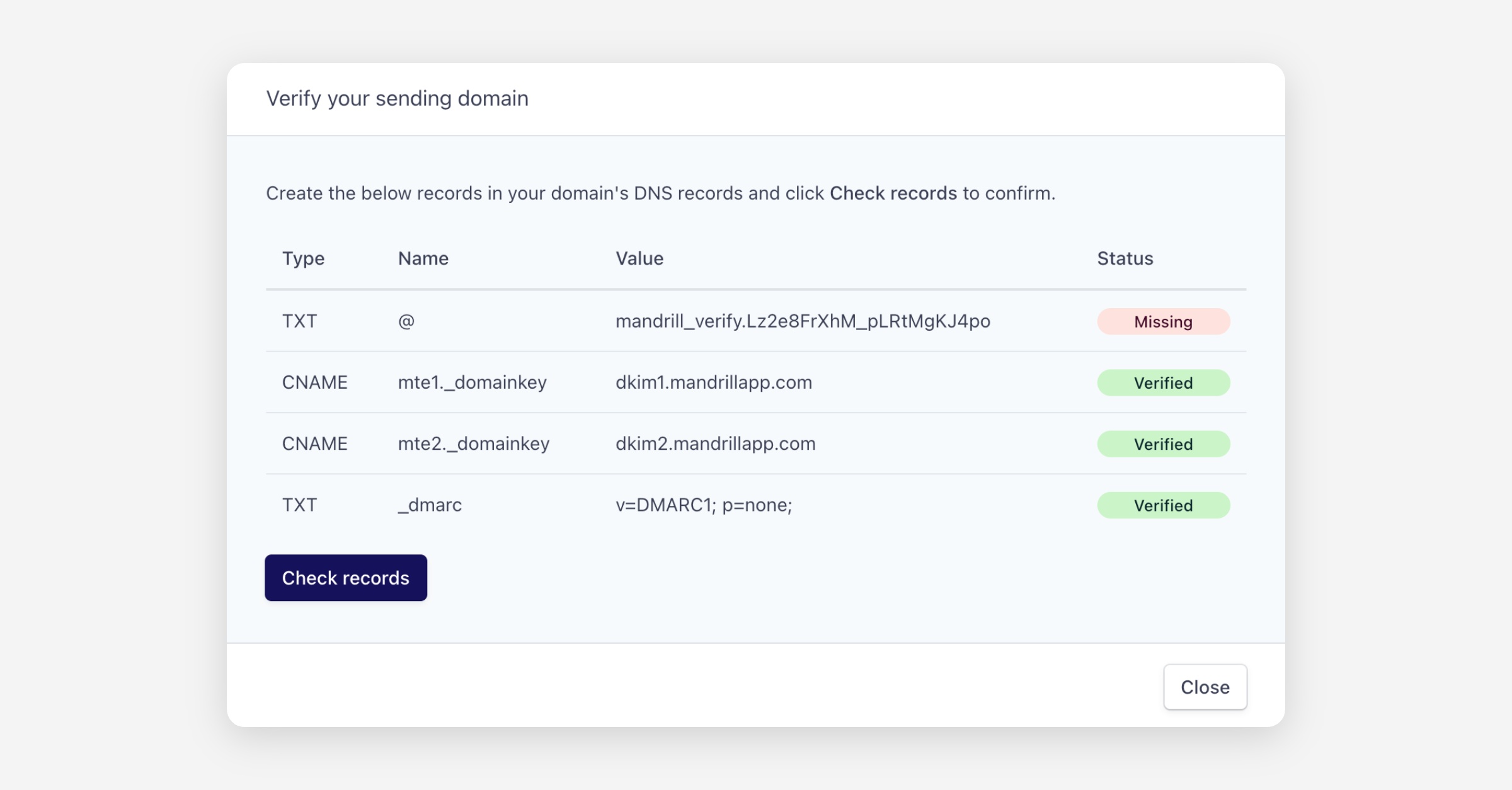Click the Type column header
1512x790 pixels.
(x=303, y=258)
